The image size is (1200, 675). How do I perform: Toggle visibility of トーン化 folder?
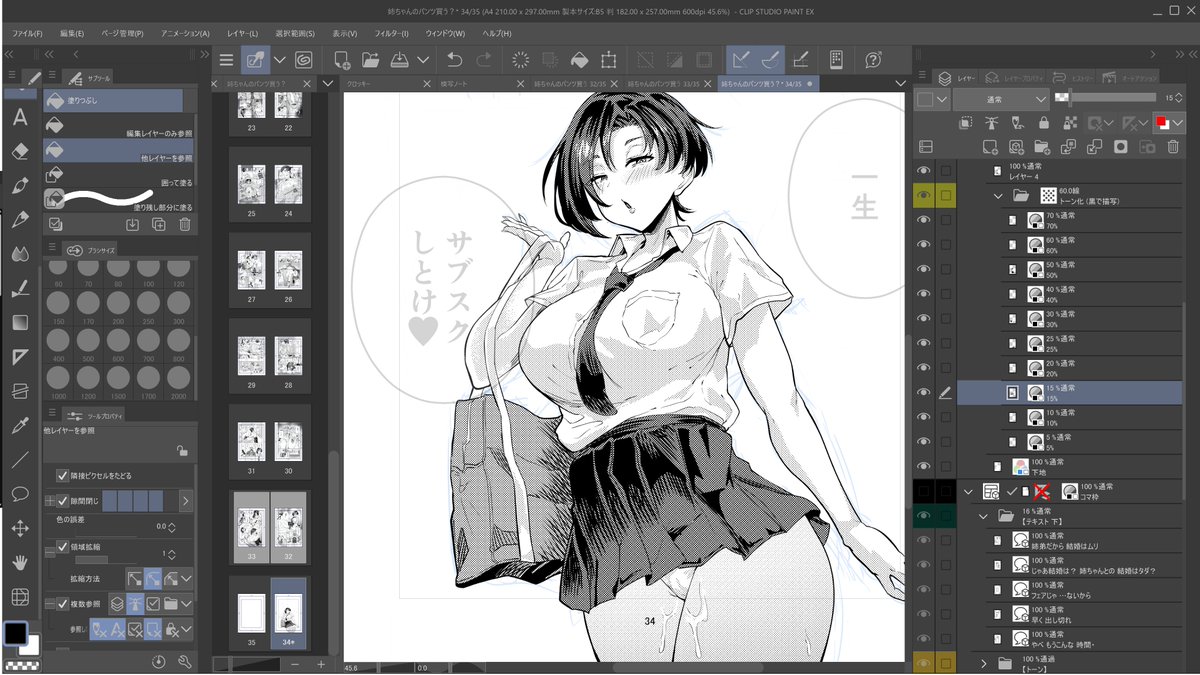(x=923, y=195)
